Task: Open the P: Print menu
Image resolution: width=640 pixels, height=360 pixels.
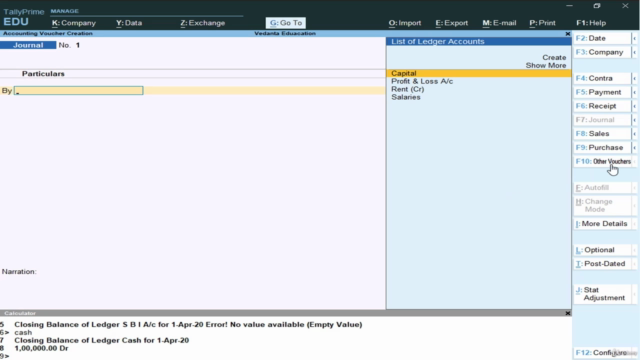Action: (542, 23)
